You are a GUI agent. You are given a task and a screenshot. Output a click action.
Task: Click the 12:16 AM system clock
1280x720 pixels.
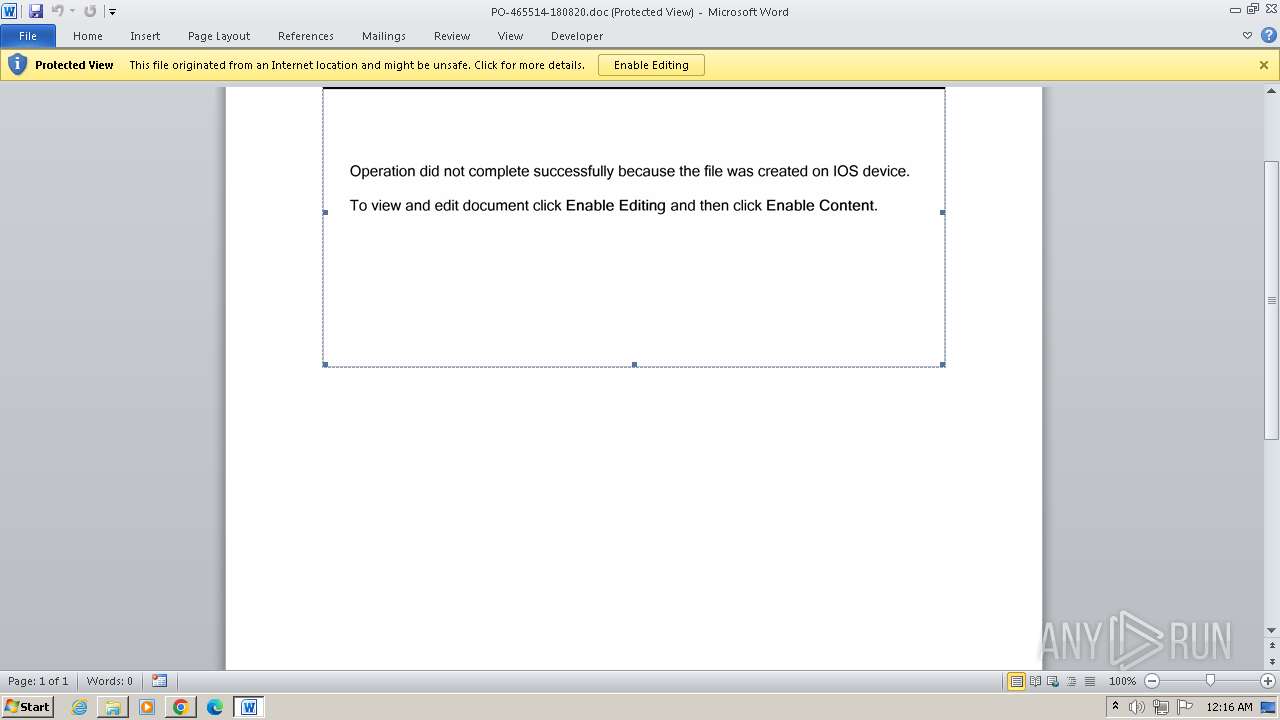[x=1229, y=707]
